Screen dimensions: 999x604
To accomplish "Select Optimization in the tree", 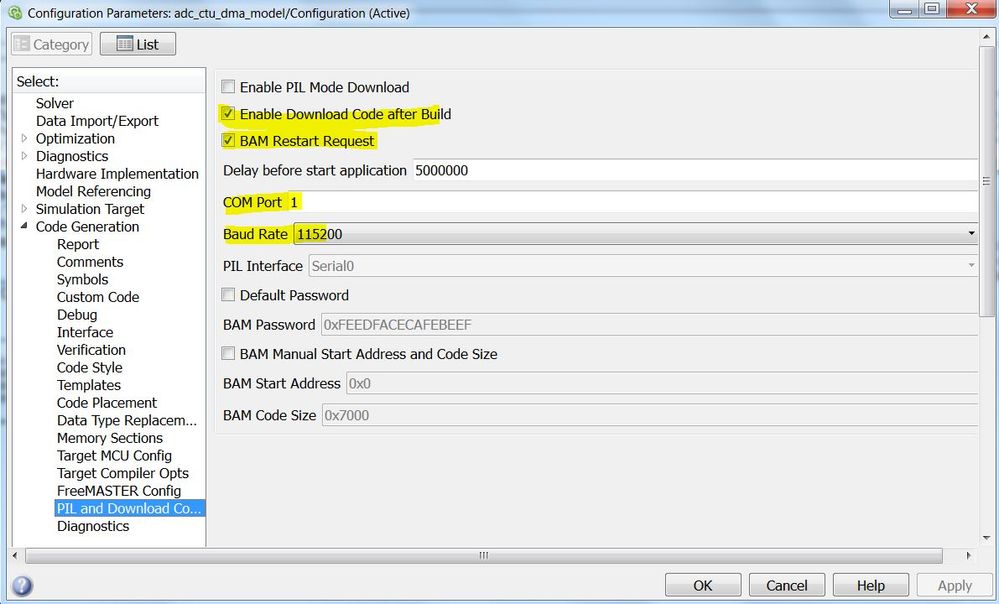I will click(75, 138).
